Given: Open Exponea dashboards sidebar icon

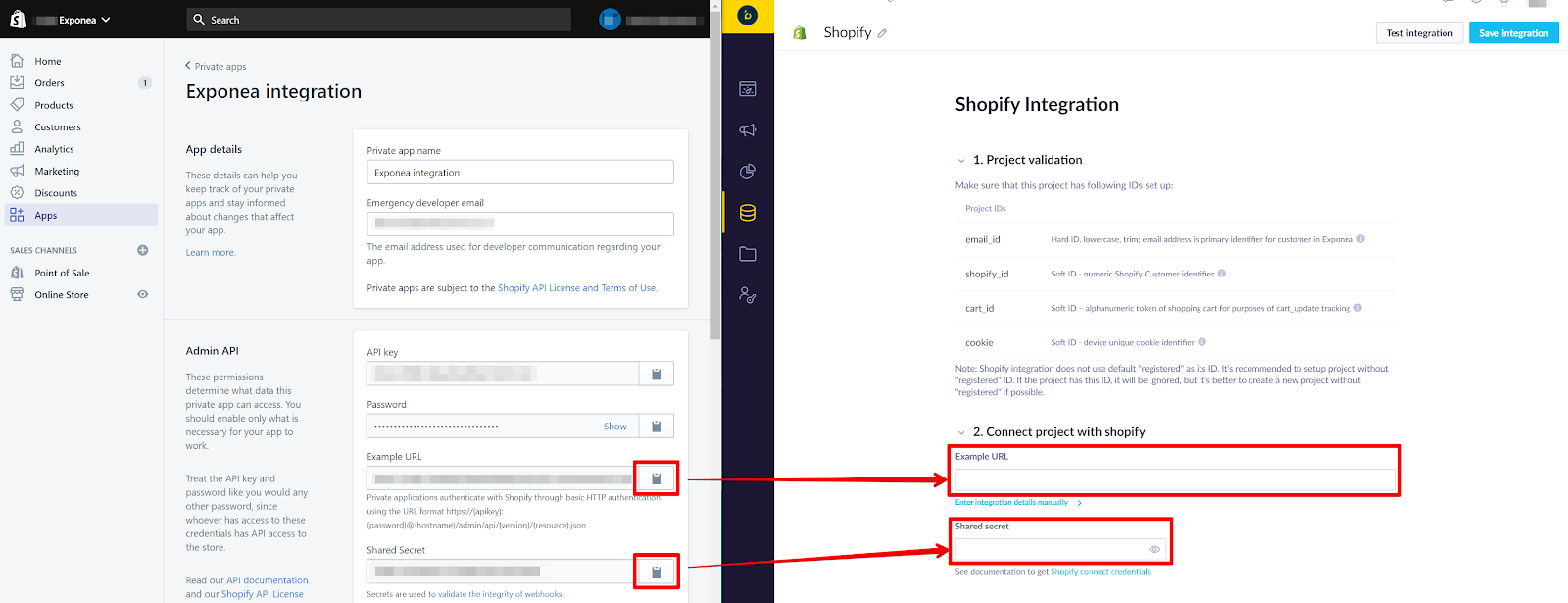Looking at the screenshot, I should tap(748, 89).
